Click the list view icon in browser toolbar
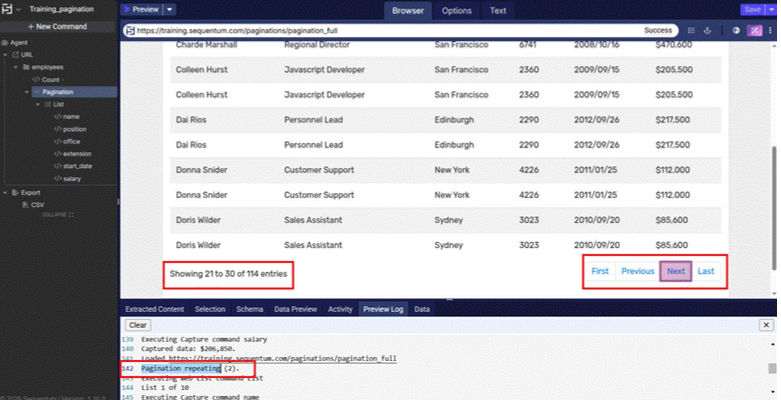The height and width of the screenshot is (400, 781). 690,30
